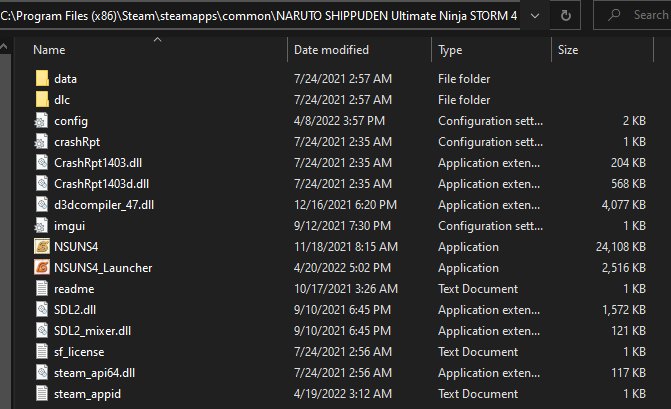Click the NSUNS4 application icon

(42, 246)
